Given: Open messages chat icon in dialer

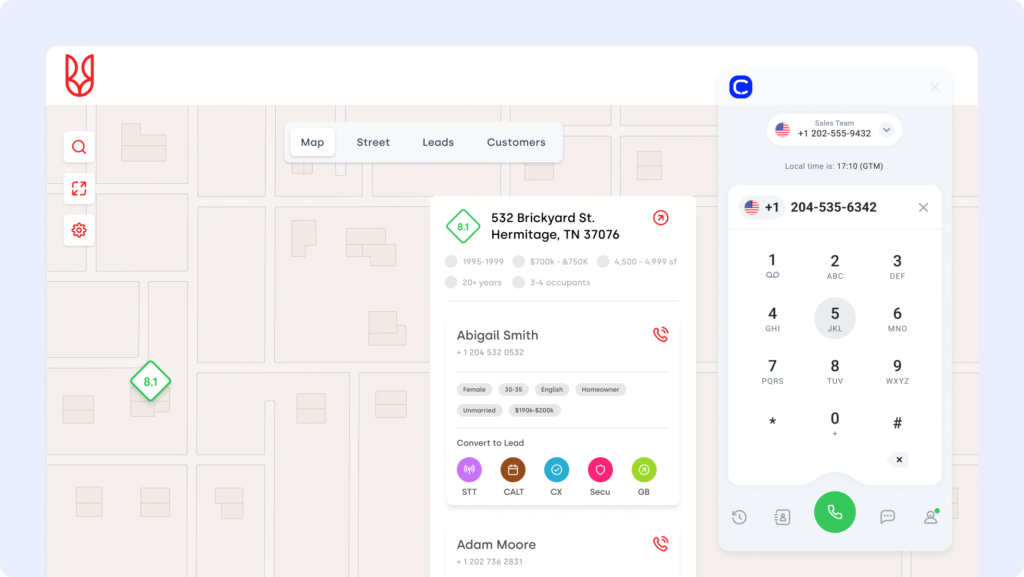Looking at the screenshot, I should tap(887, 517).
